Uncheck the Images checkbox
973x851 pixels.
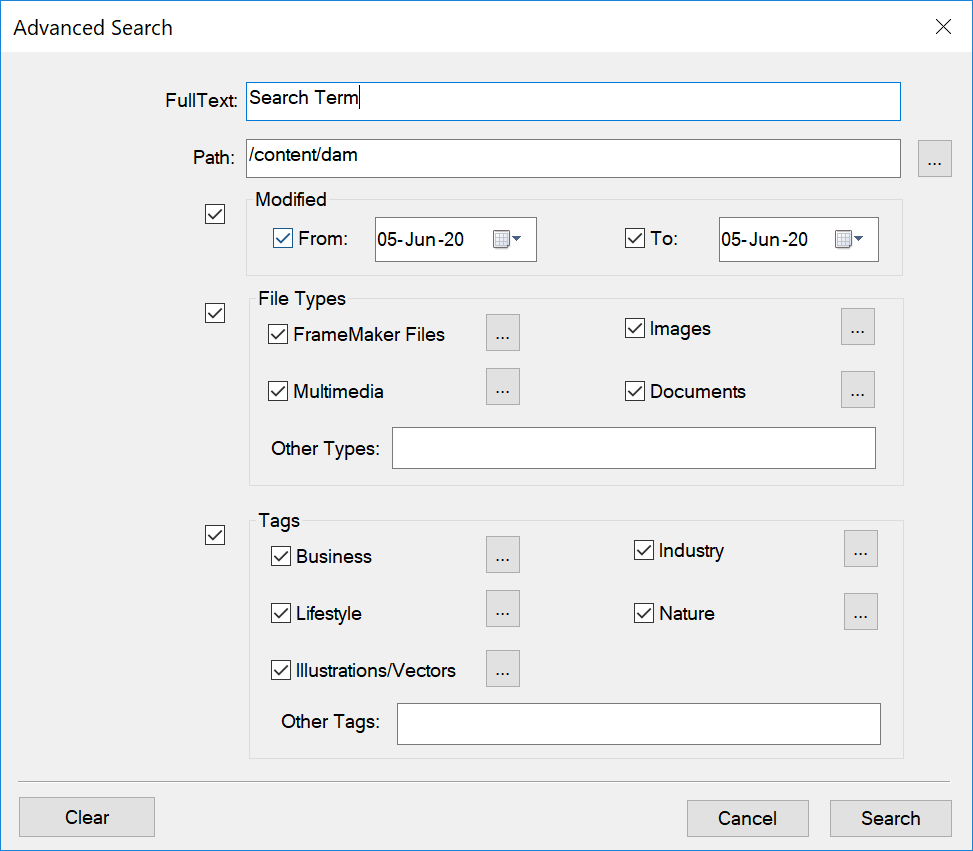point(635,328)
